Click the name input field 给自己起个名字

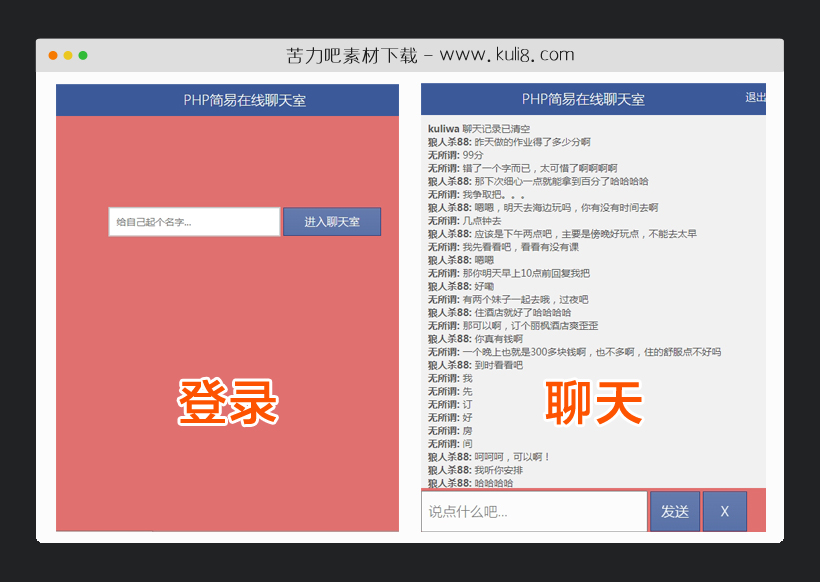(x=192, y=221)
